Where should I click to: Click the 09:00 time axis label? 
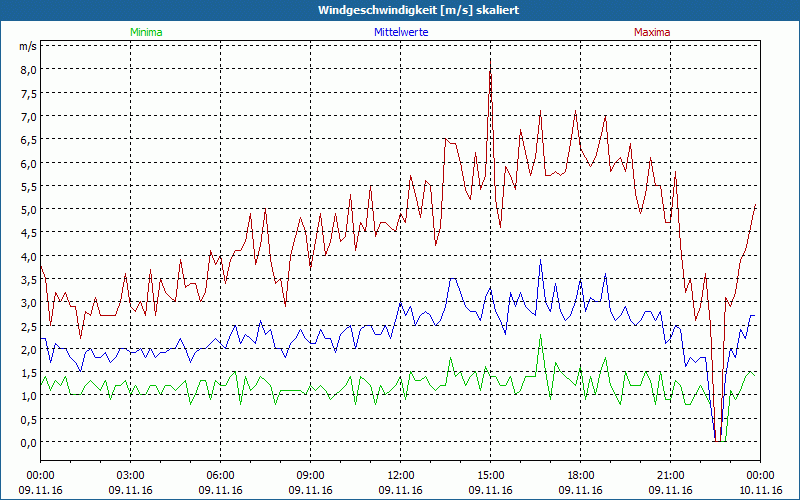tap(310, 476)
